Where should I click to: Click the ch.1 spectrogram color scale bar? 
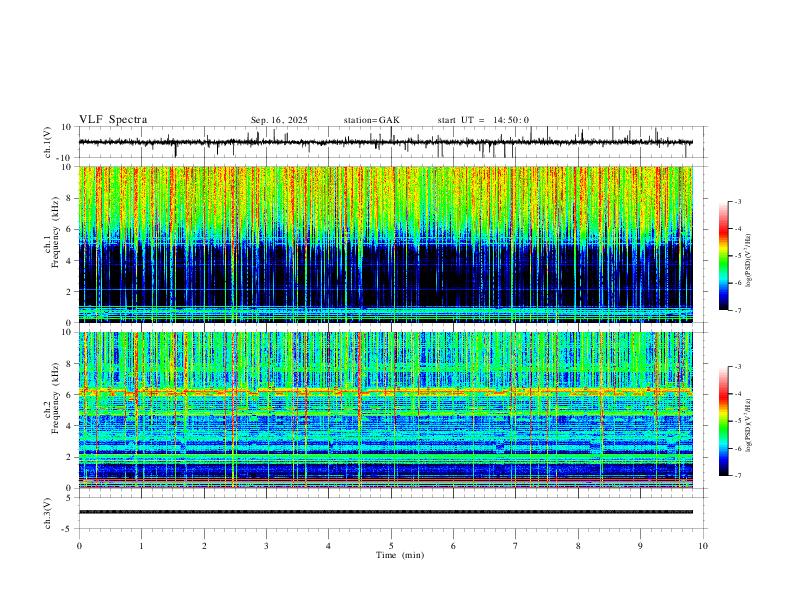[x=723, y=256]
